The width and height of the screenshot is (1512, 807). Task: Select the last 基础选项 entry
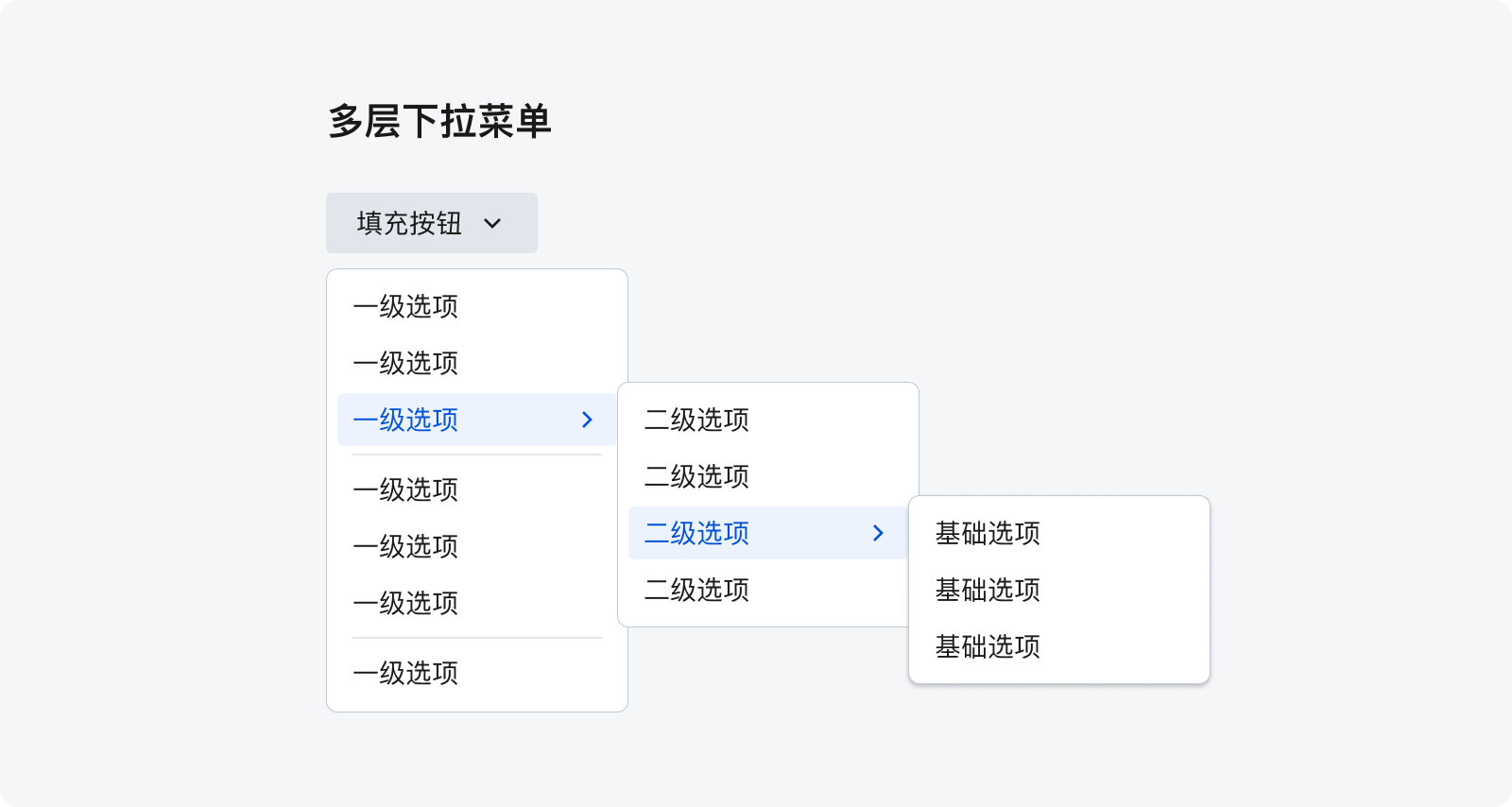pos(1059,646)
